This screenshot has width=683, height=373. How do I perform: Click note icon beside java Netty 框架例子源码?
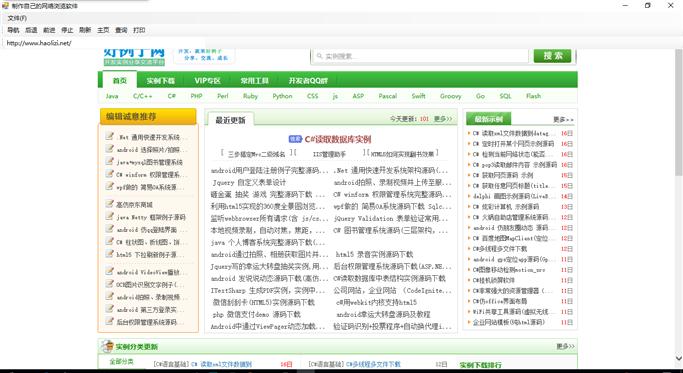[109, 216]
